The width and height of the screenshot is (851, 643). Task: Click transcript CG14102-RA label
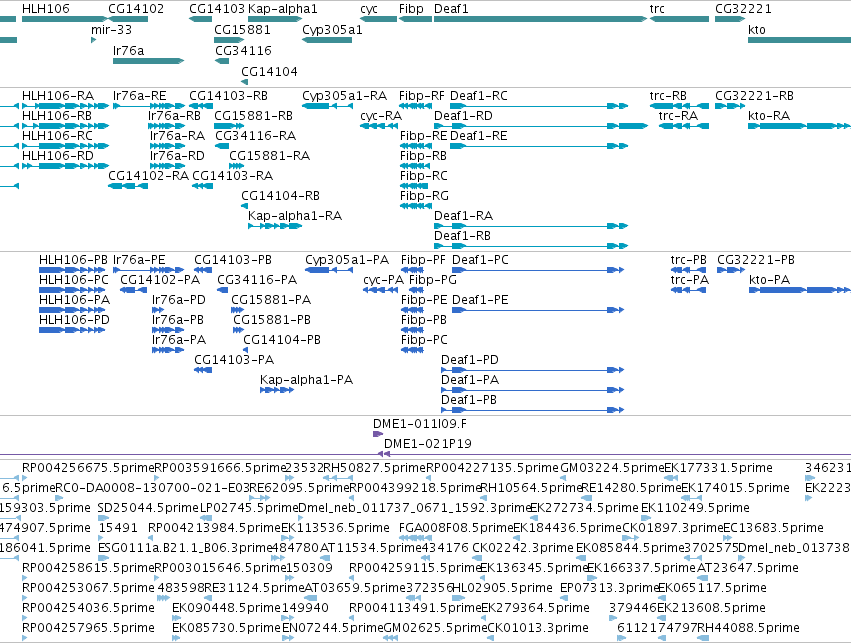click(x=149, y=176)
